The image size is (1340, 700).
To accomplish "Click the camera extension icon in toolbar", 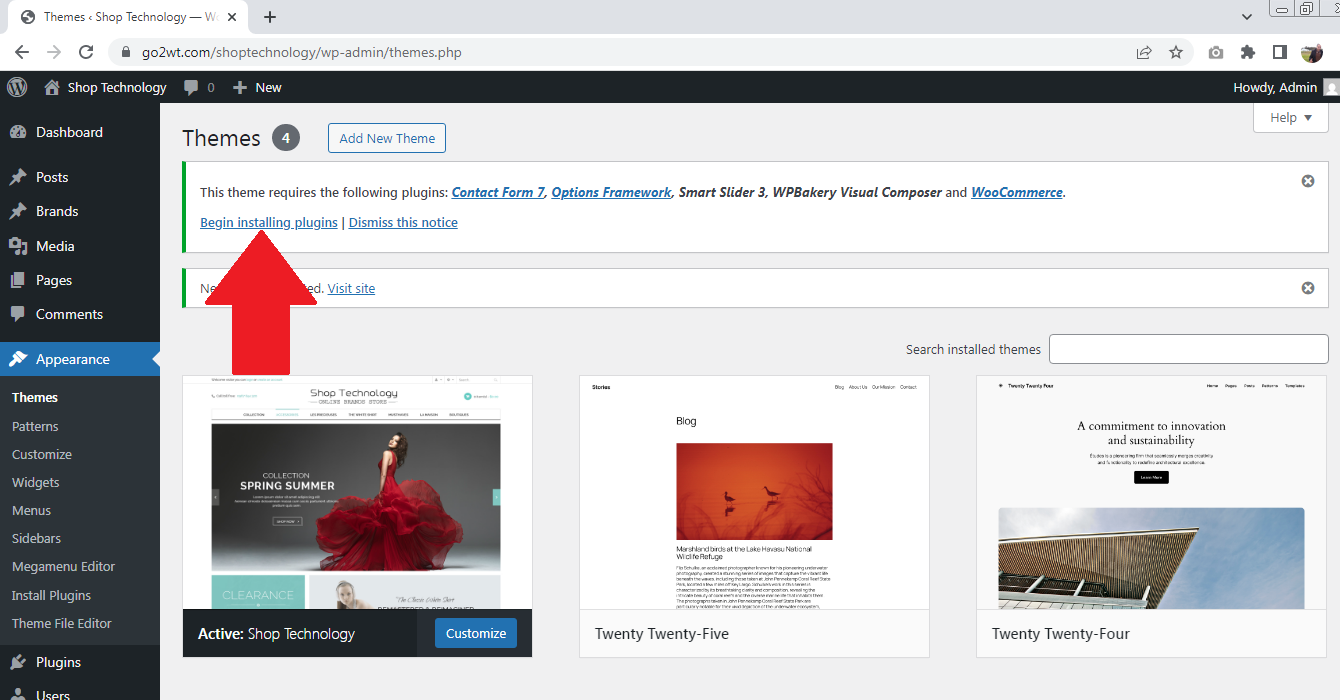I will coord(1216,52).
